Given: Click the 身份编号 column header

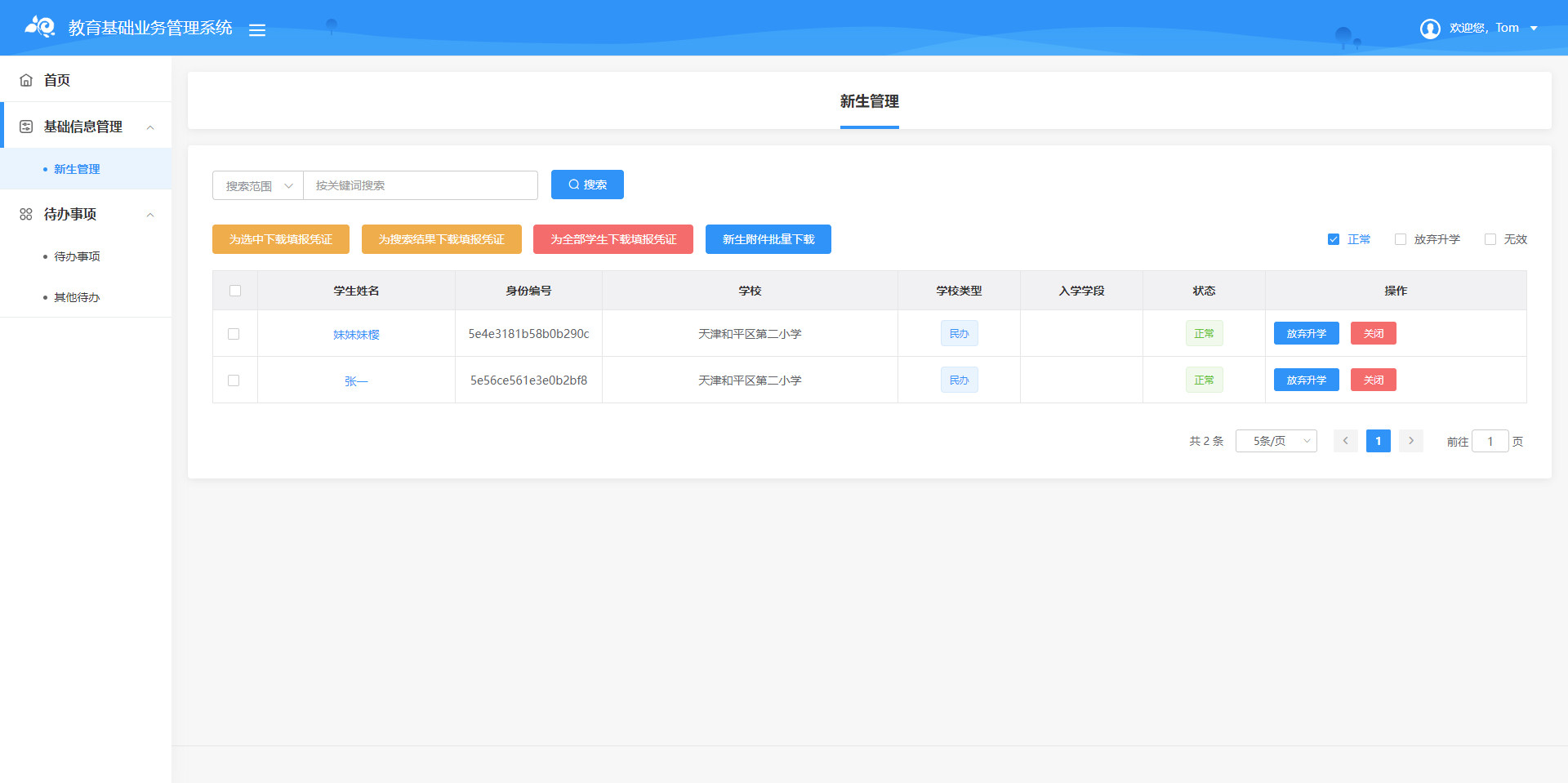Looking at the screenshot, I should tap(528, 291).
